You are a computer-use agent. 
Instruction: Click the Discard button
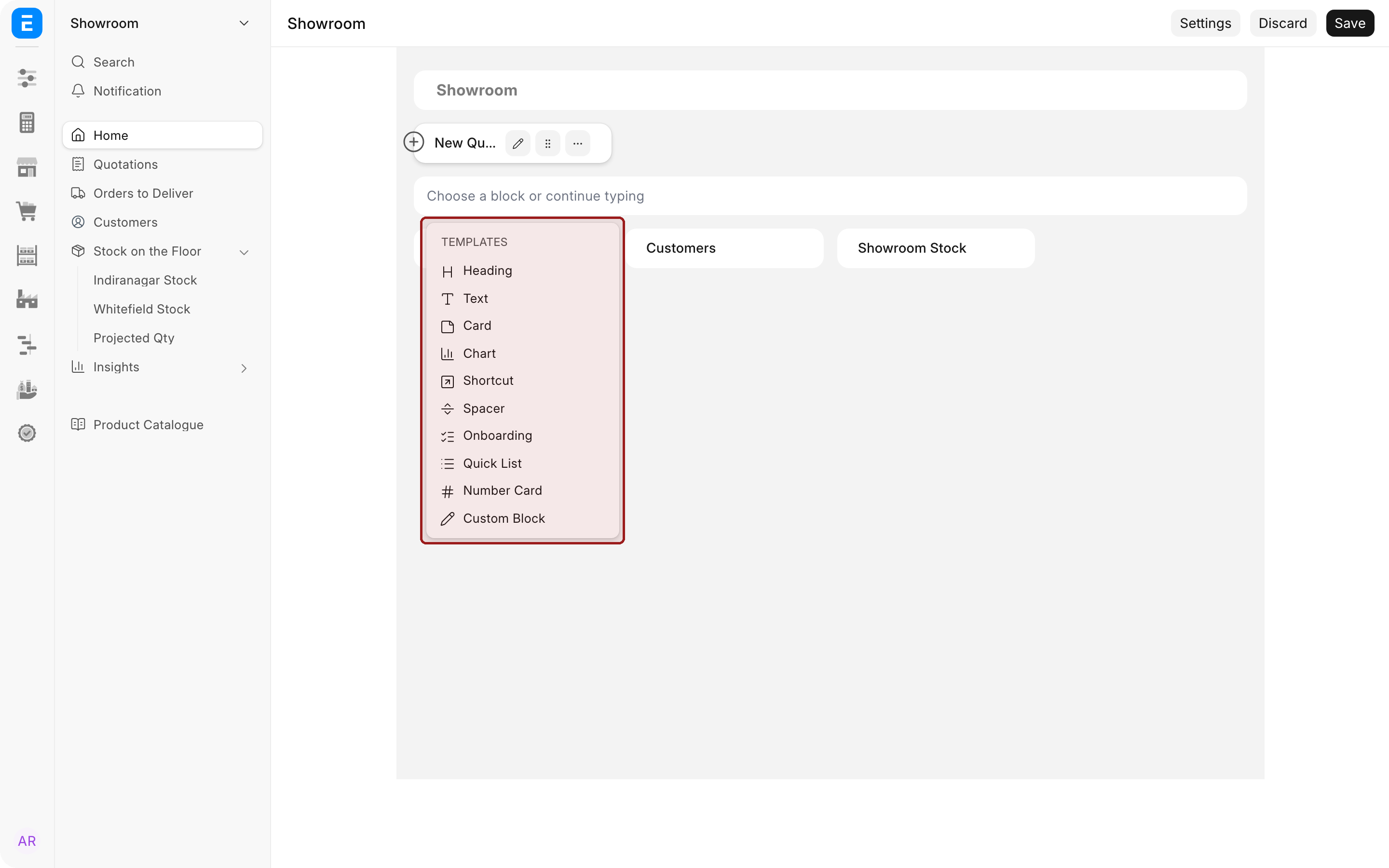coord(1282,23)
